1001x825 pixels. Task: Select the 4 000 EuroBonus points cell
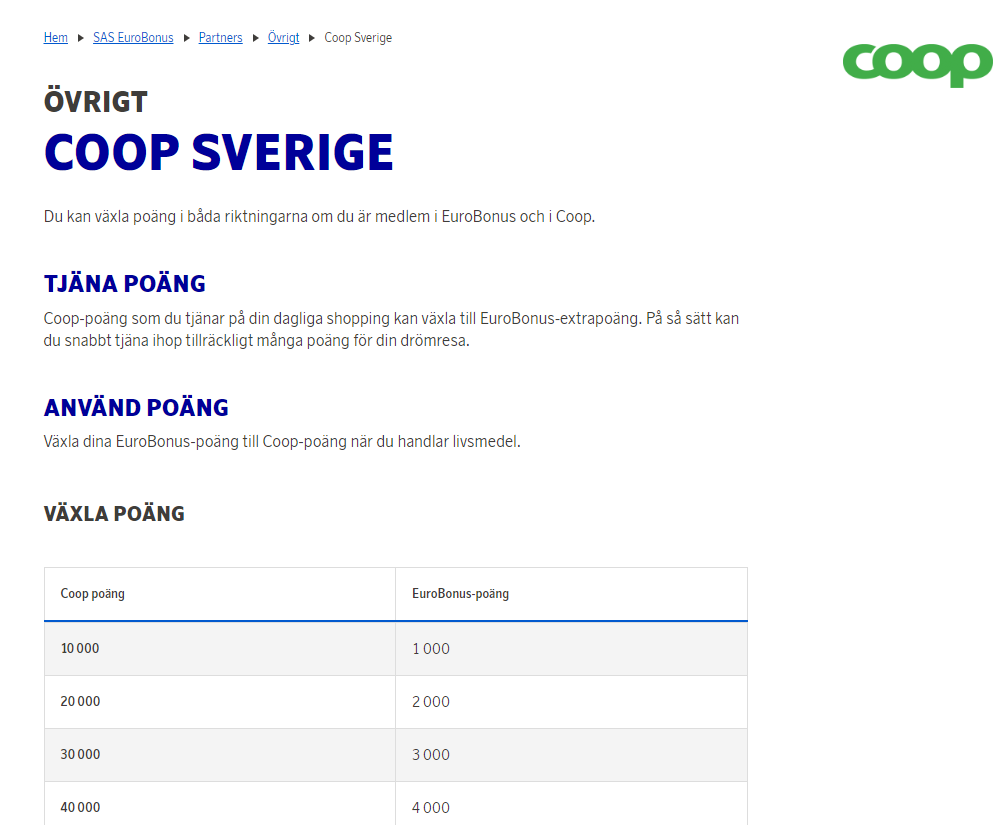point(431,807)
